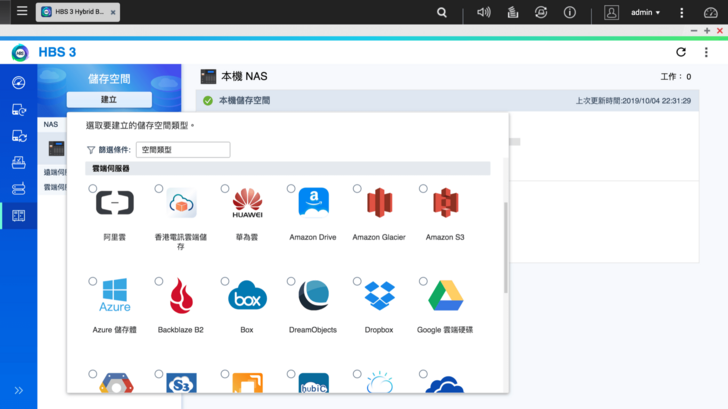Click the HBS 3 app logo
Screen dimensions: 728x409
[20, 52]
